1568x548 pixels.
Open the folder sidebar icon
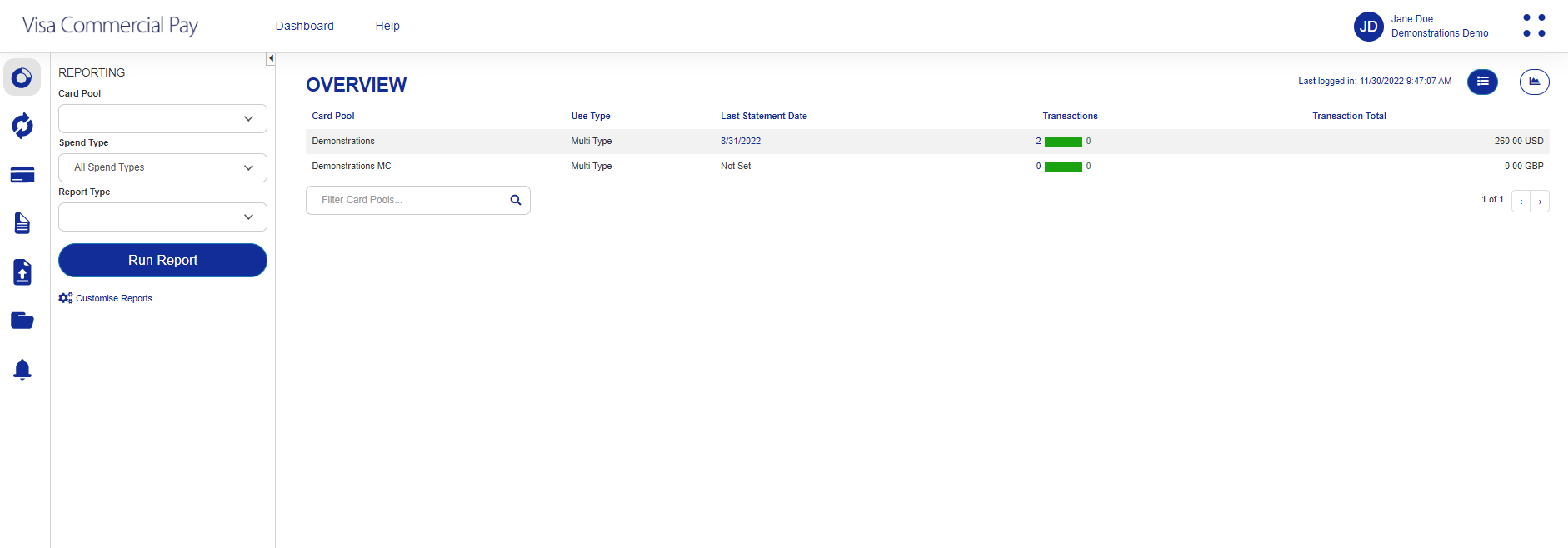click(22, 321)
